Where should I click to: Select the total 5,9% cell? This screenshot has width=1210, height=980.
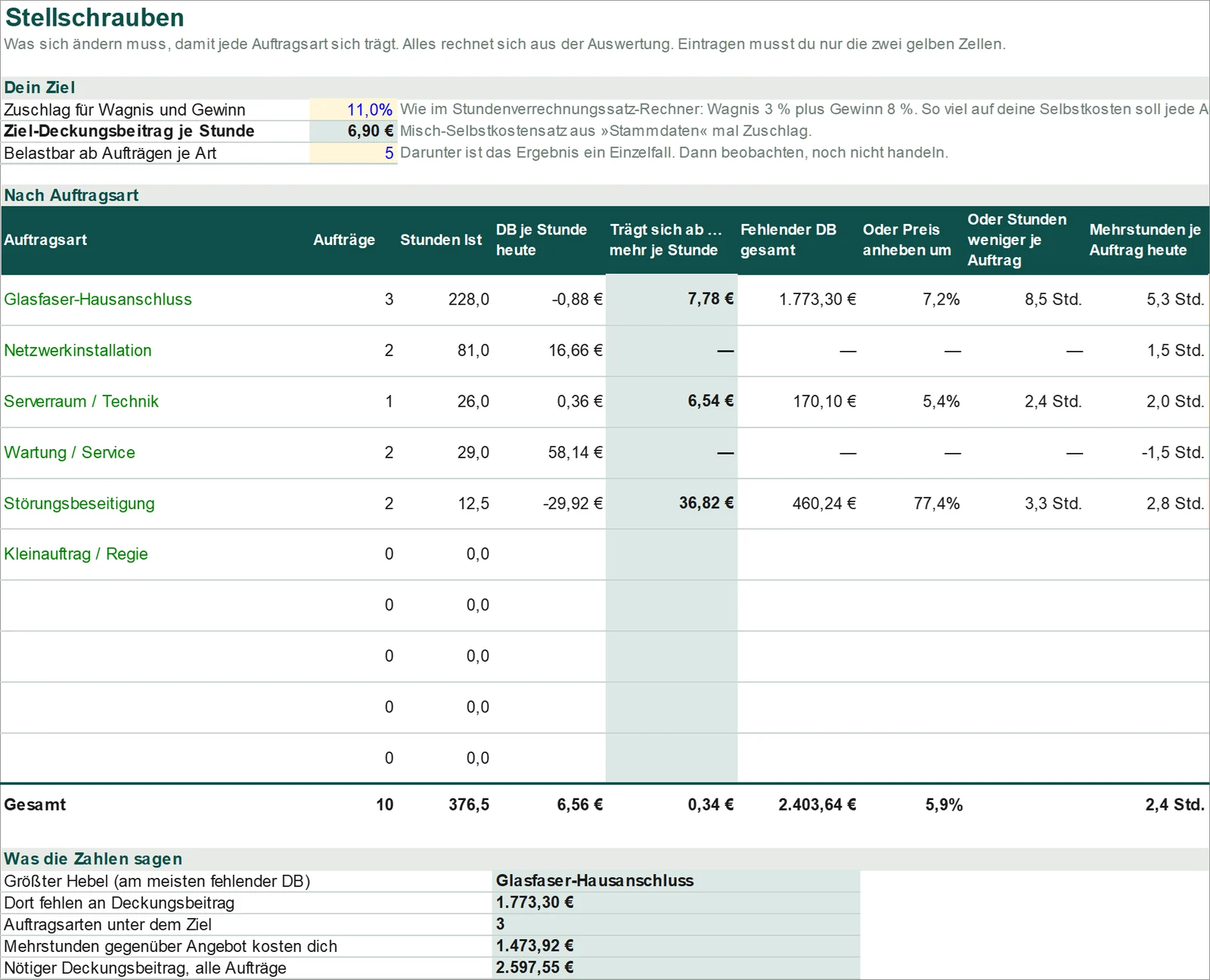(911, 805)
